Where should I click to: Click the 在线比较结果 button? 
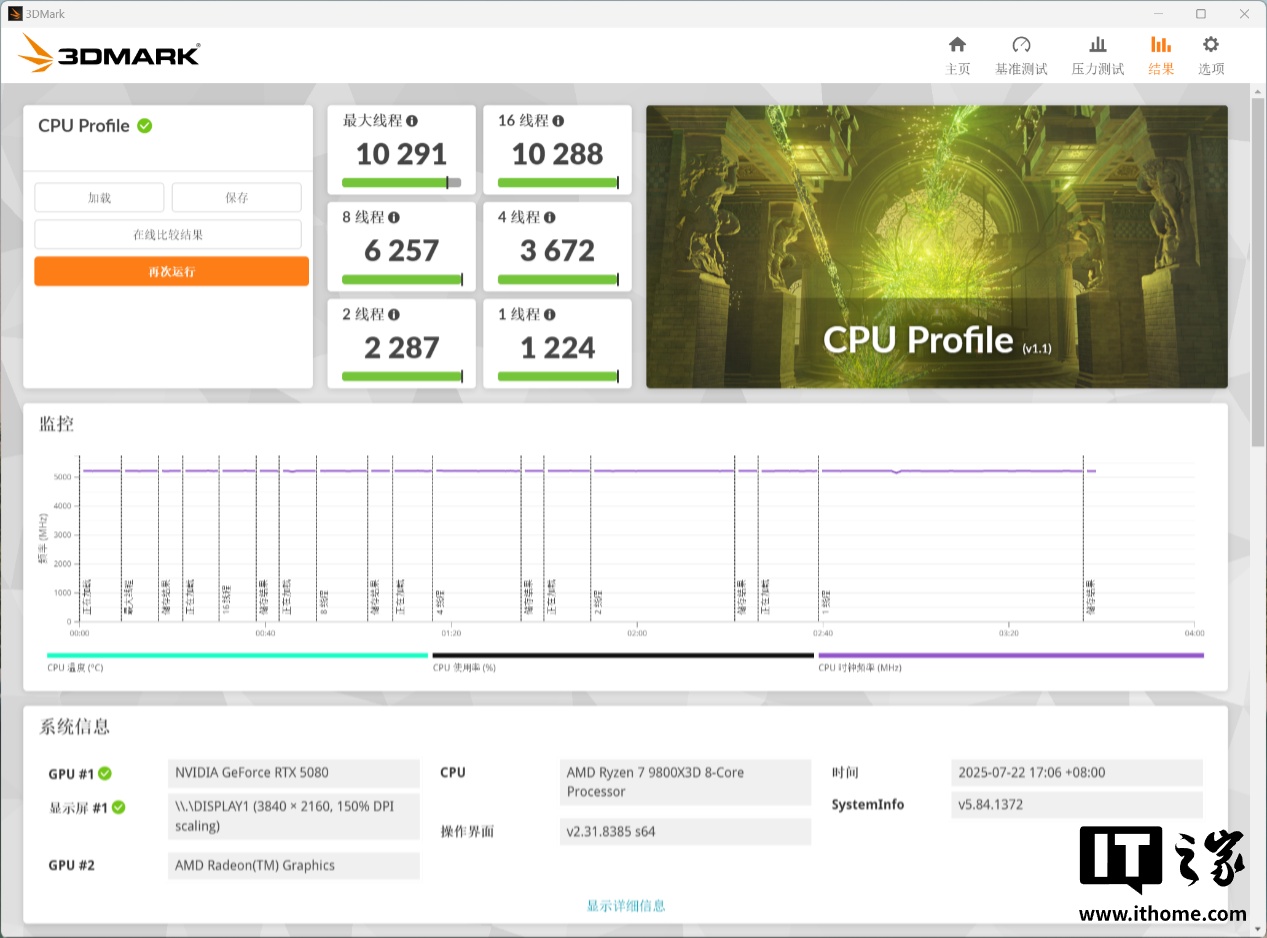tap(168, 235)
